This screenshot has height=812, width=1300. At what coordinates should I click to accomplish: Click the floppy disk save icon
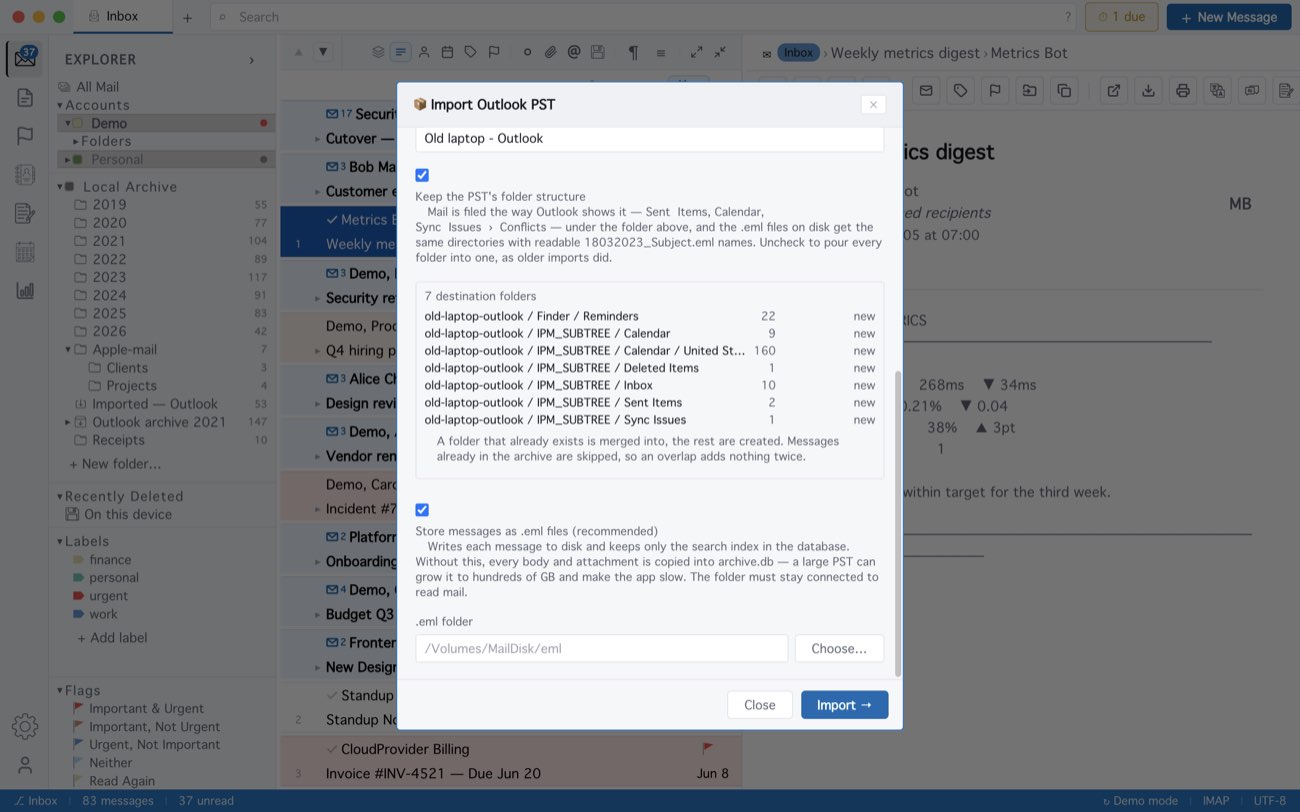click(x=597, y=52)
